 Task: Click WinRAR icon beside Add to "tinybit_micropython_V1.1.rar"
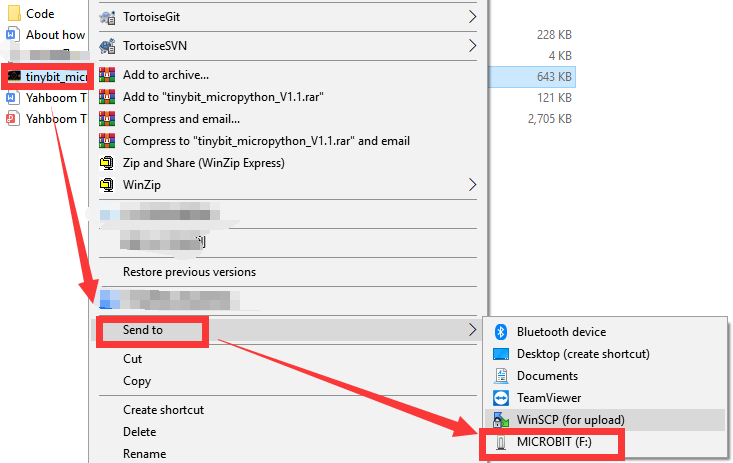click(x=107, y=97)
